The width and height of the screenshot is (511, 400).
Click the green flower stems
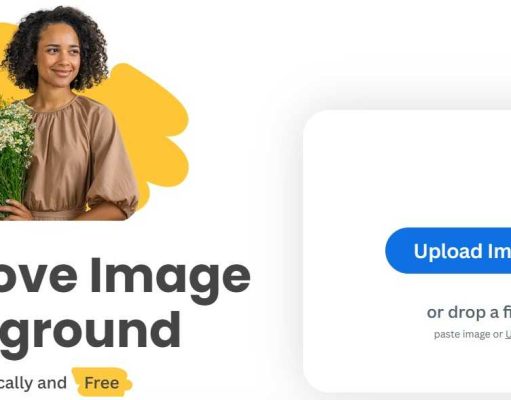(x=12, y=173)
